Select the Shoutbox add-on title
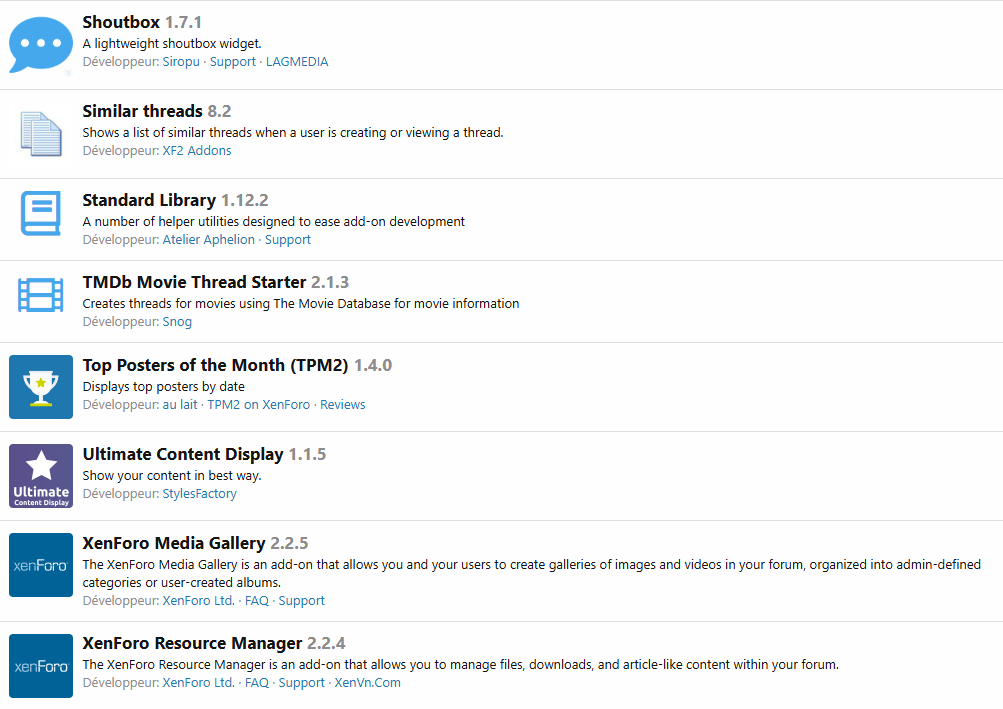Screen dimensions: 1003x709 [x=121, y=22]
